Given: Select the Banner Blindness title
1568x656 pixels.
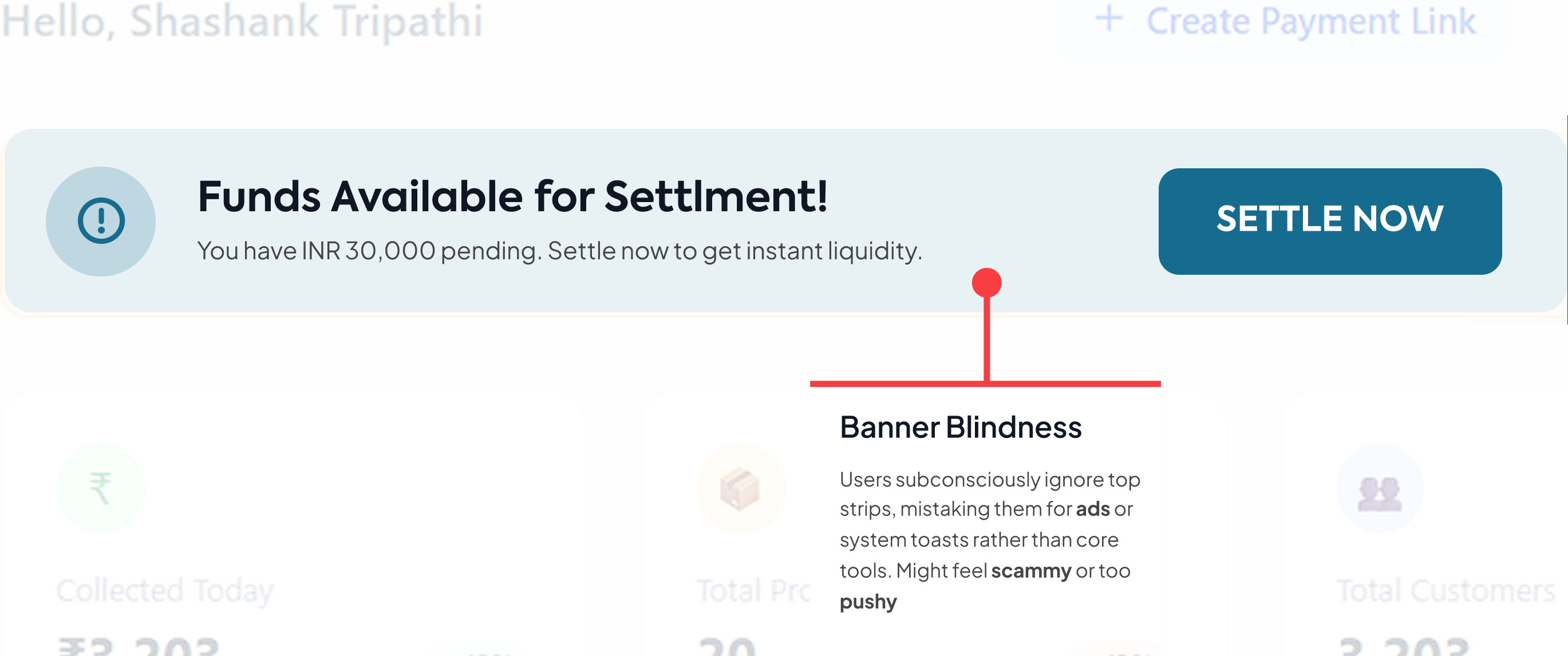Looking at the screenshot, I should [x=961, y=427].
